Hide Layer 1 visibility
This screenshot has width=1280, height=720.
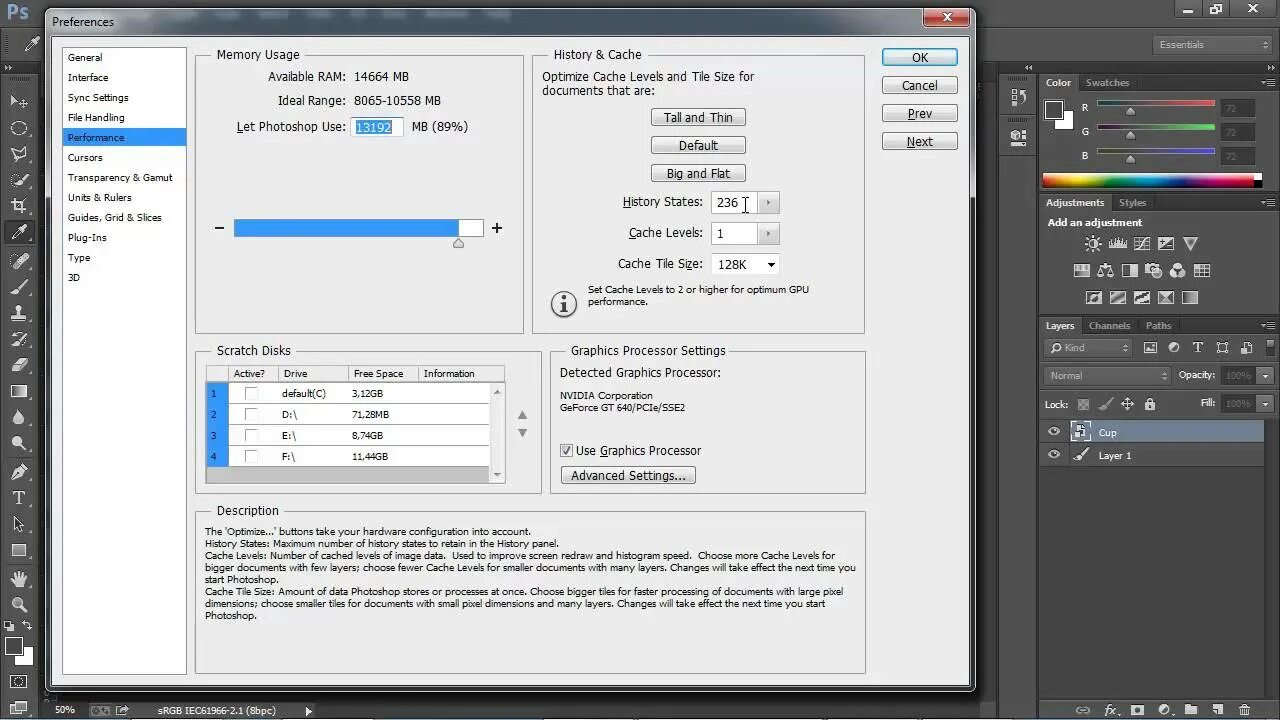[1053, 455]
